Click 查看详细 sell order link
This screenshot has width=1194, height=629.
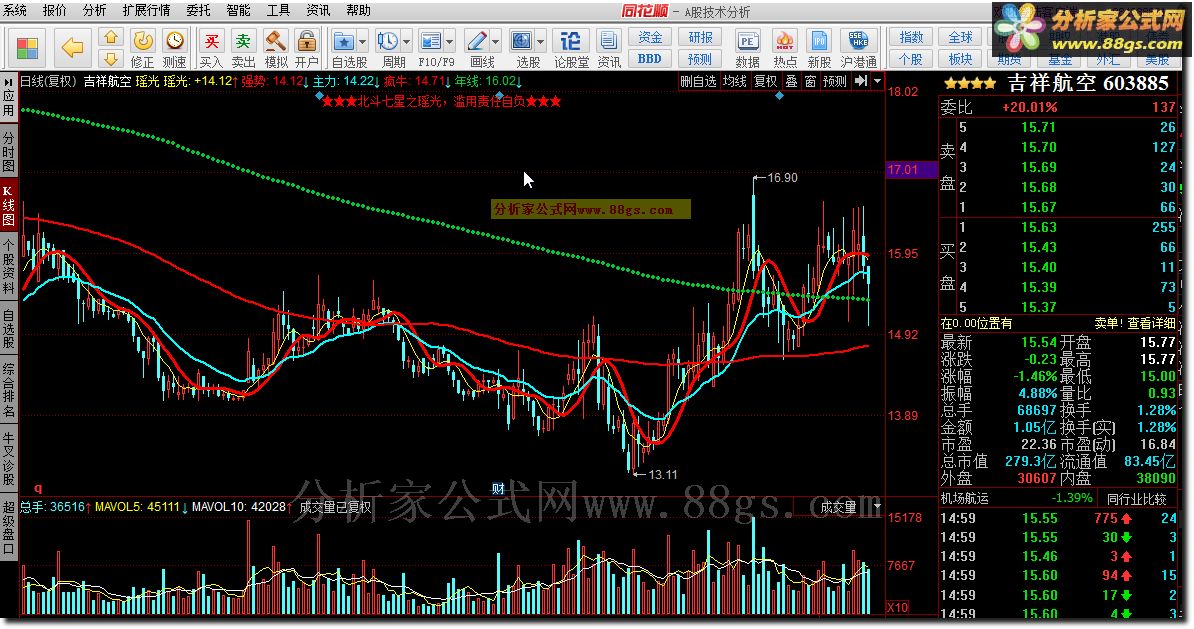1151,324
